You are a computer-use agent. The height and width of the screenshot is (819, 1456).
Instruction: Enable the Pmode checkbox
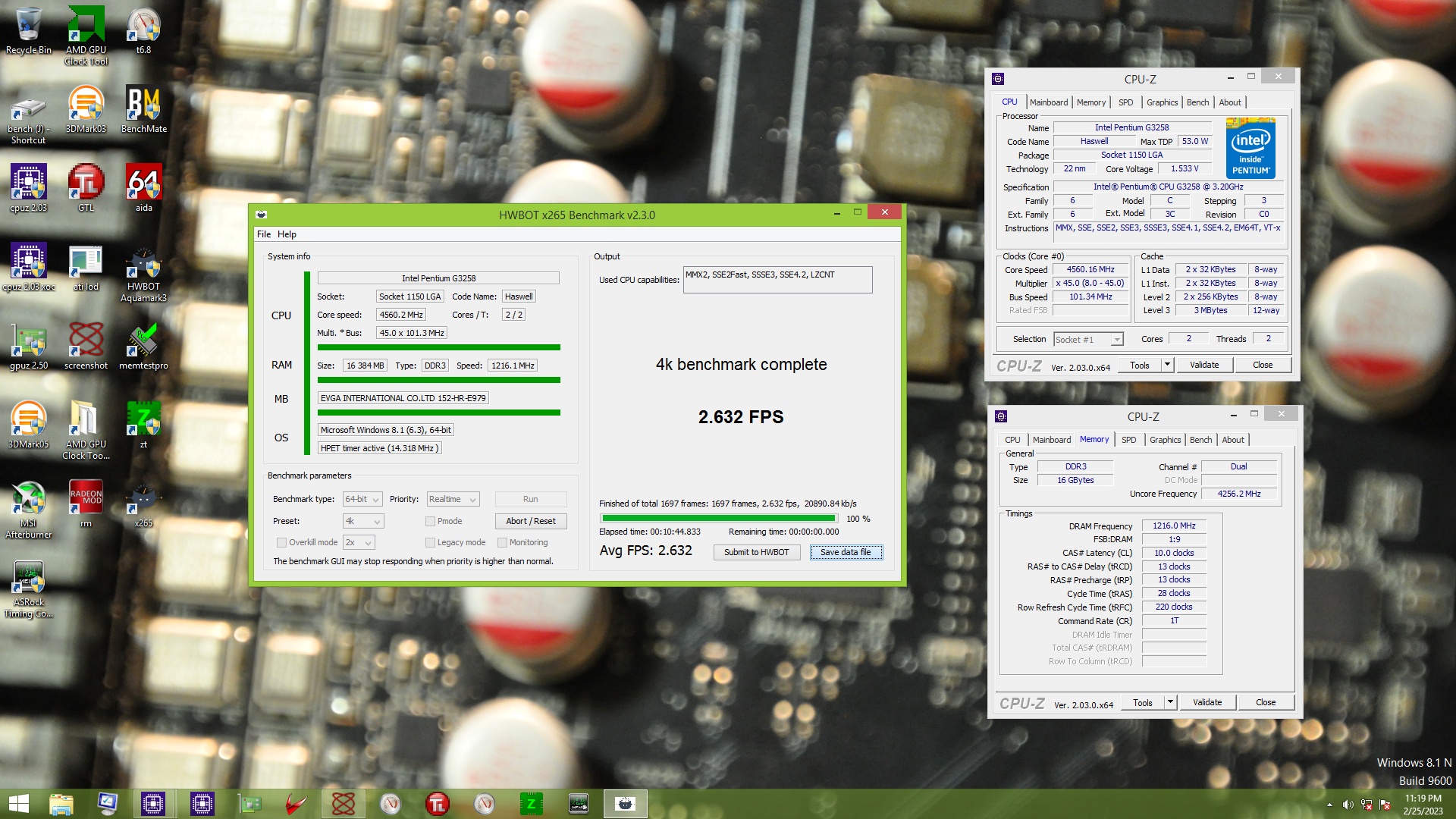click(x=430, y=522)
